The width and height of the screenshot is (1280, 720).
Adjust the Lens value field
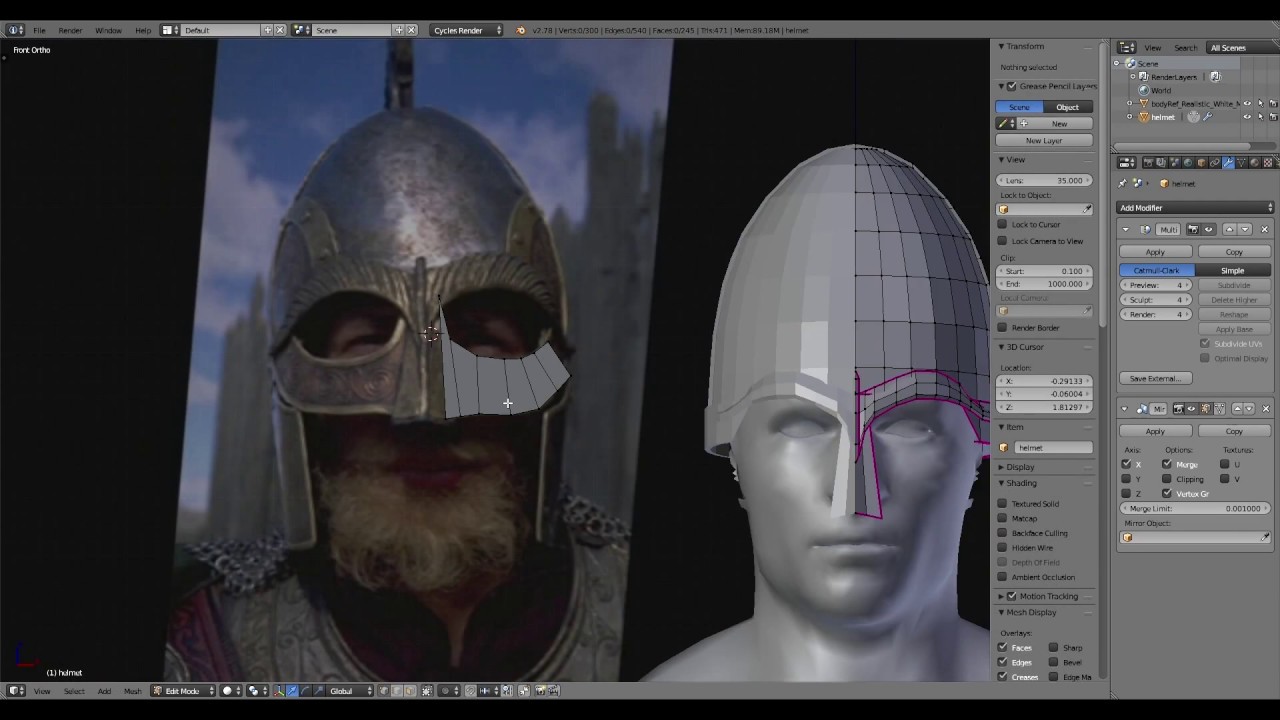pos(1044,180)
